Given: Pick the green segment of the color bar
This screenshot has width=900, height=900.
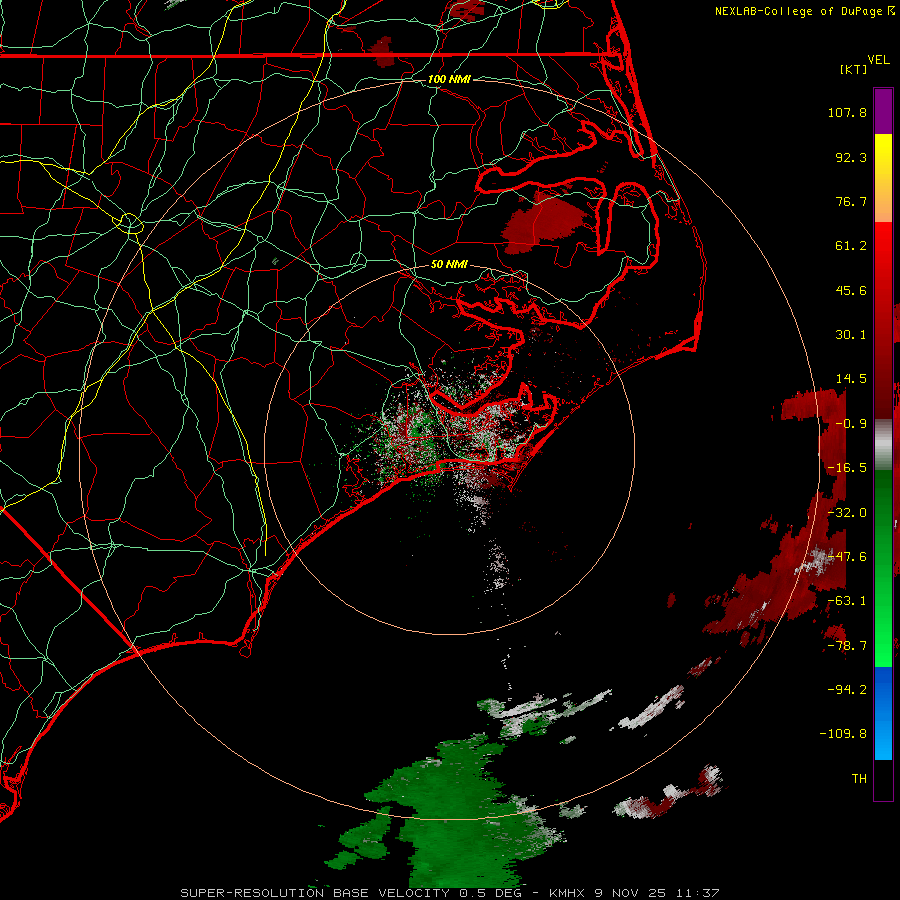Looking at the screenshot, I should (883, 568).
